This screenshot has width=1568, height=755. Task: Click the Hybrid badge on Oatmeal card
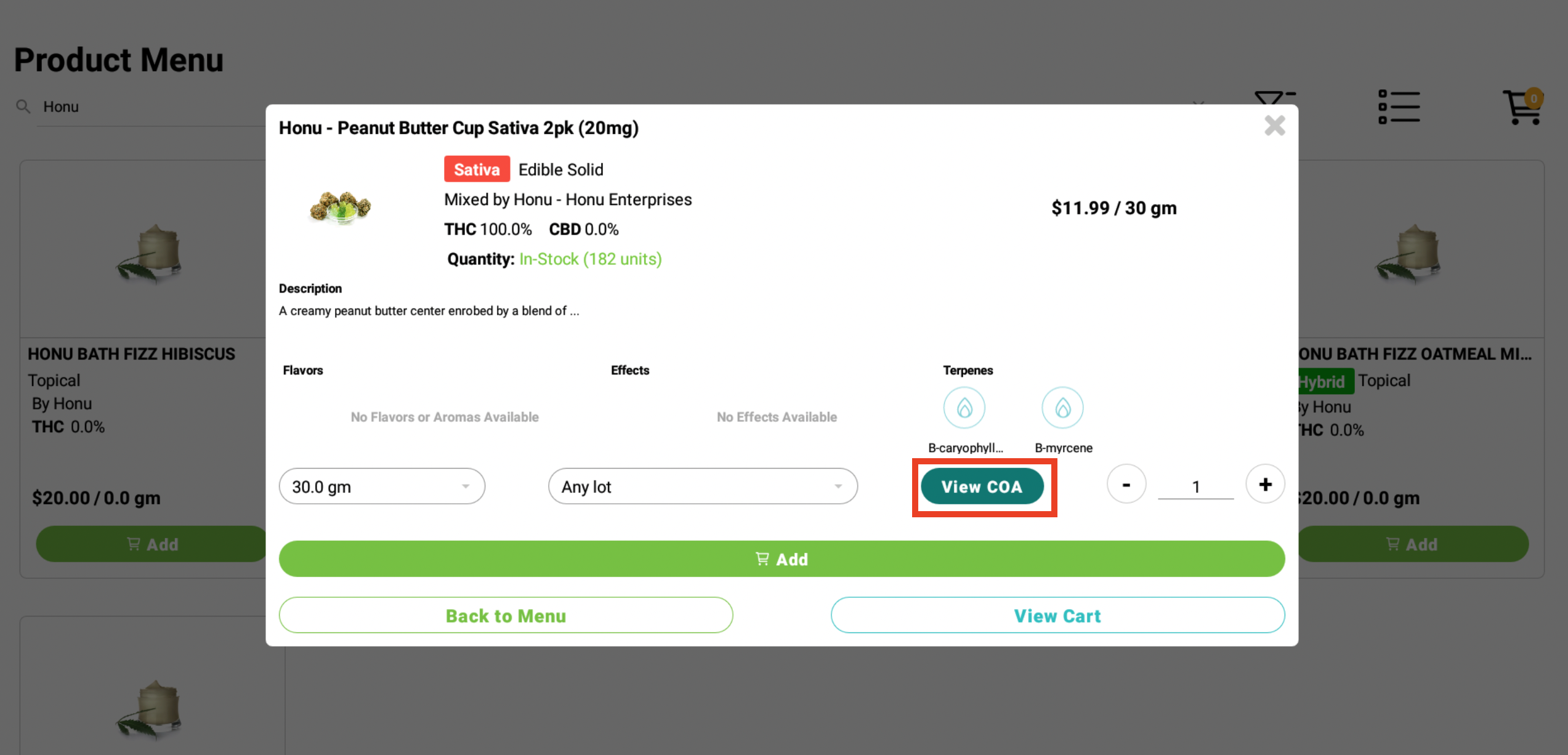click(1326, 381)
